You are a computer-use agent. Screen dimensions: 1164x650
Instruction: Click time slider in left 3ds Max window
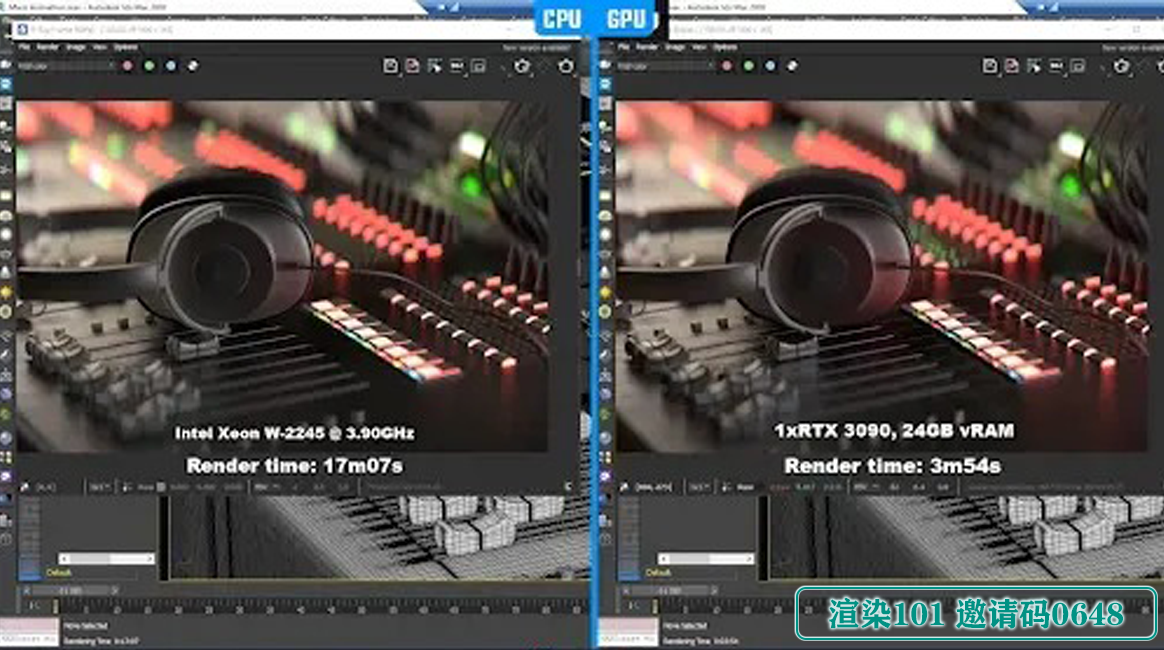[71, 591]
